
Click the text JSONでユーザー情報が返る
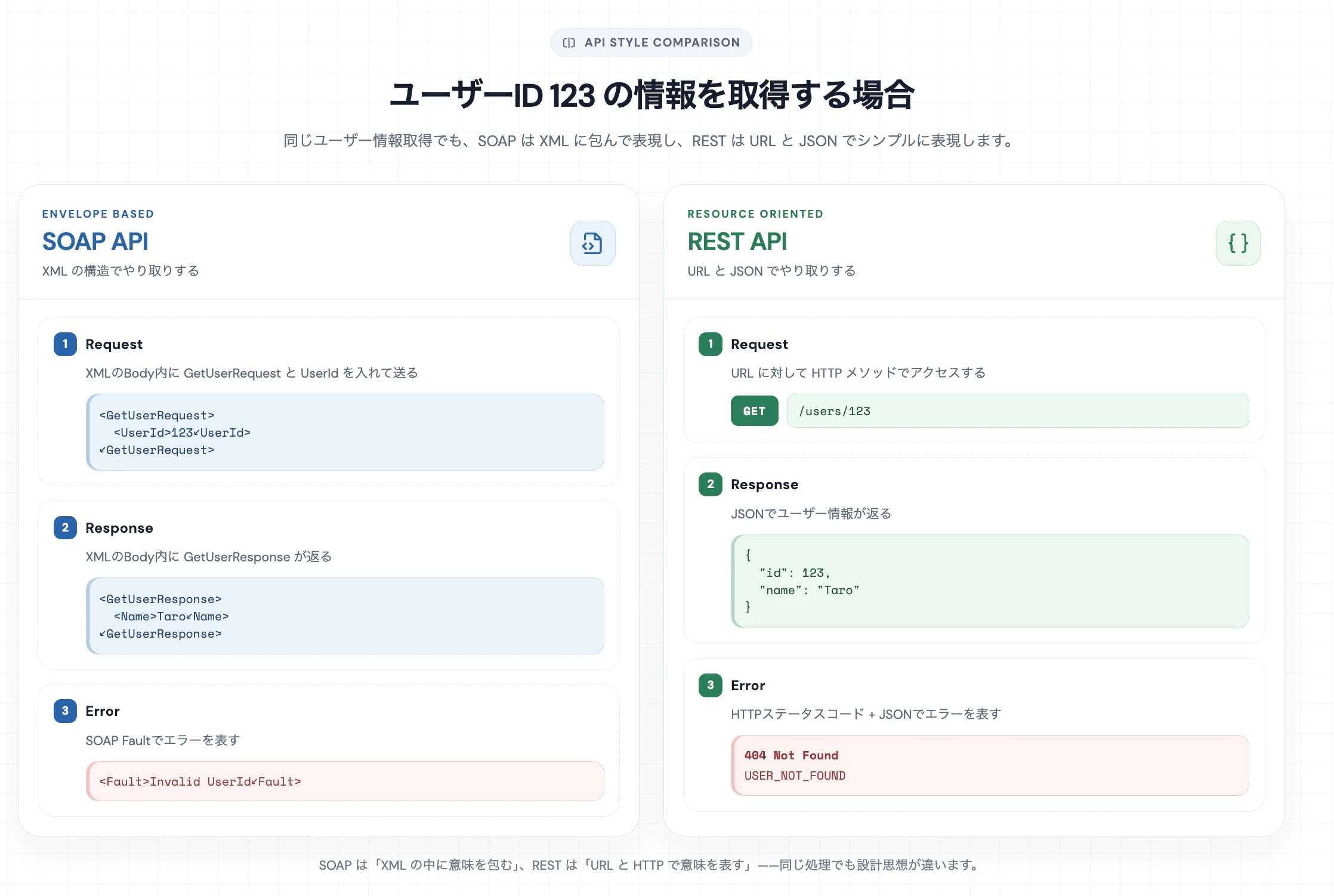(811, 514)
